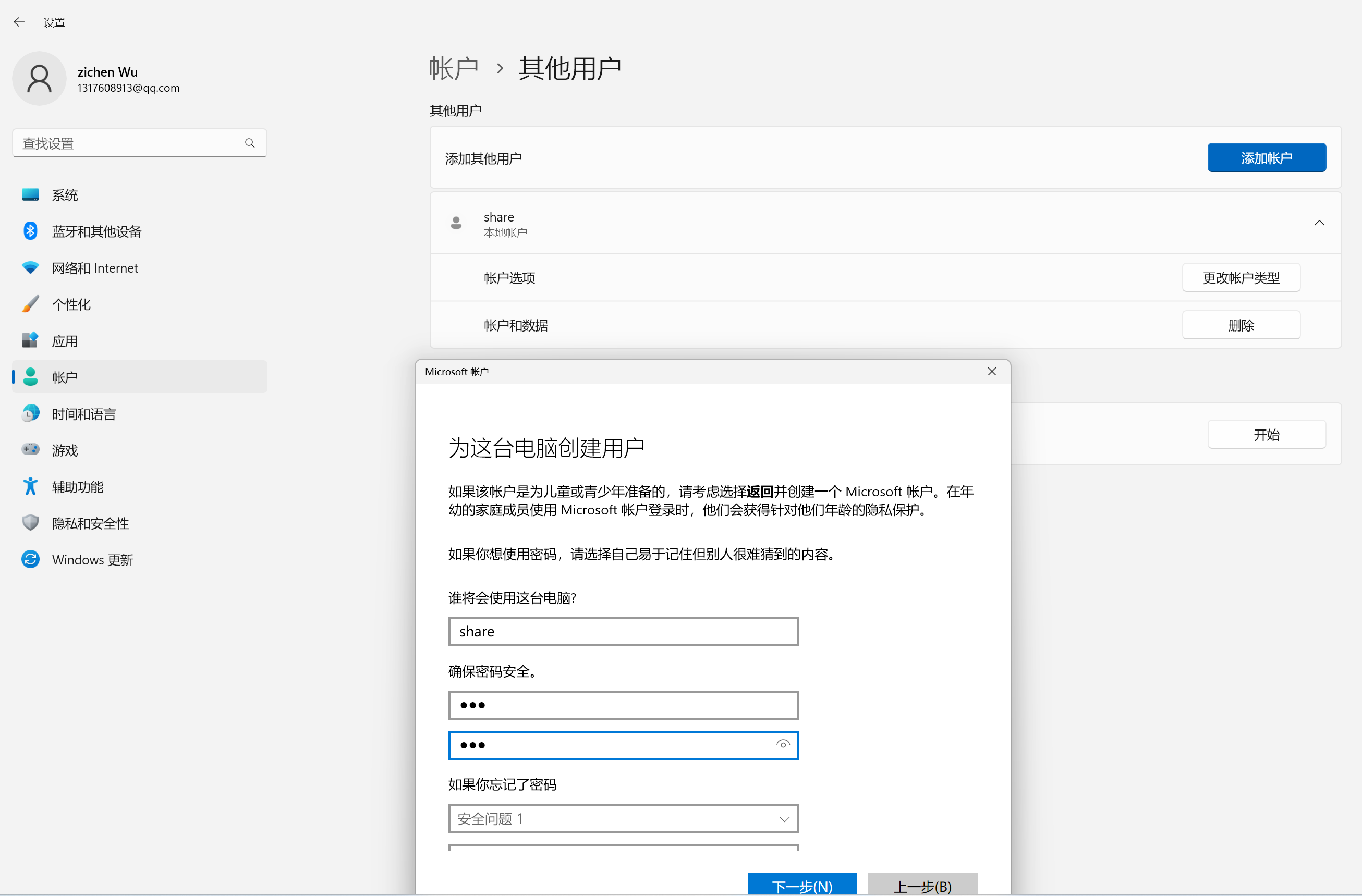Collapse the share account entry
Screen dimensions: 1362x896
1319,223
